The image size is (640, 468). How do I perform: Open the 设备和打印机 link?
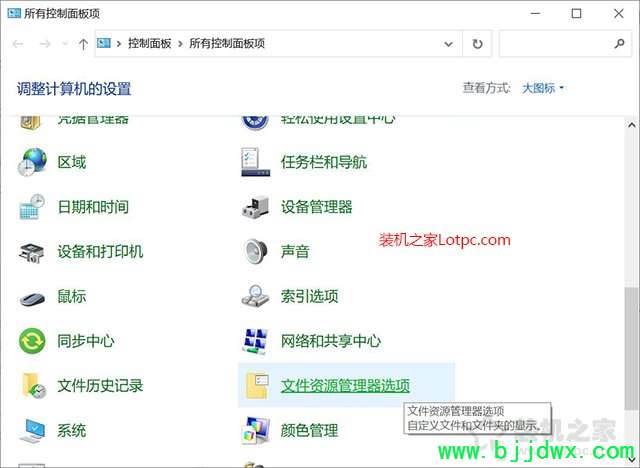(100, 251)
